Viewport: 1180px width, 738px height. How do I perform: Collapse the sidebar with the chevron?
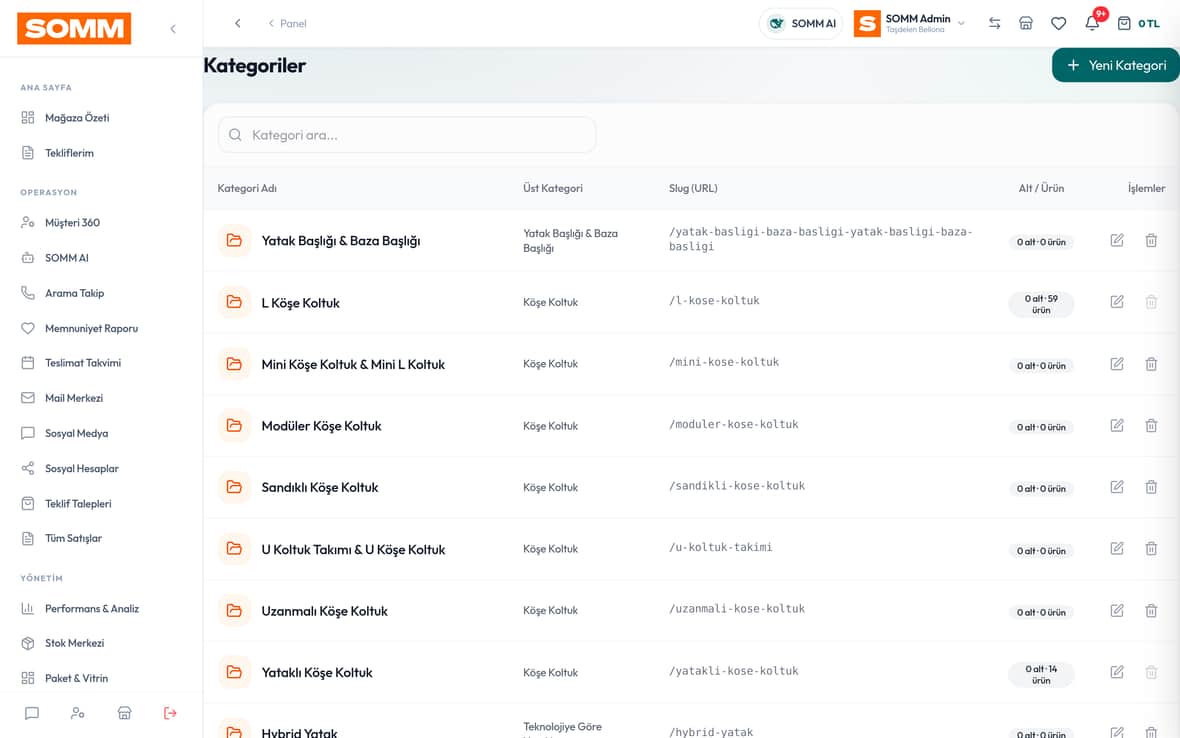(173, 29)
